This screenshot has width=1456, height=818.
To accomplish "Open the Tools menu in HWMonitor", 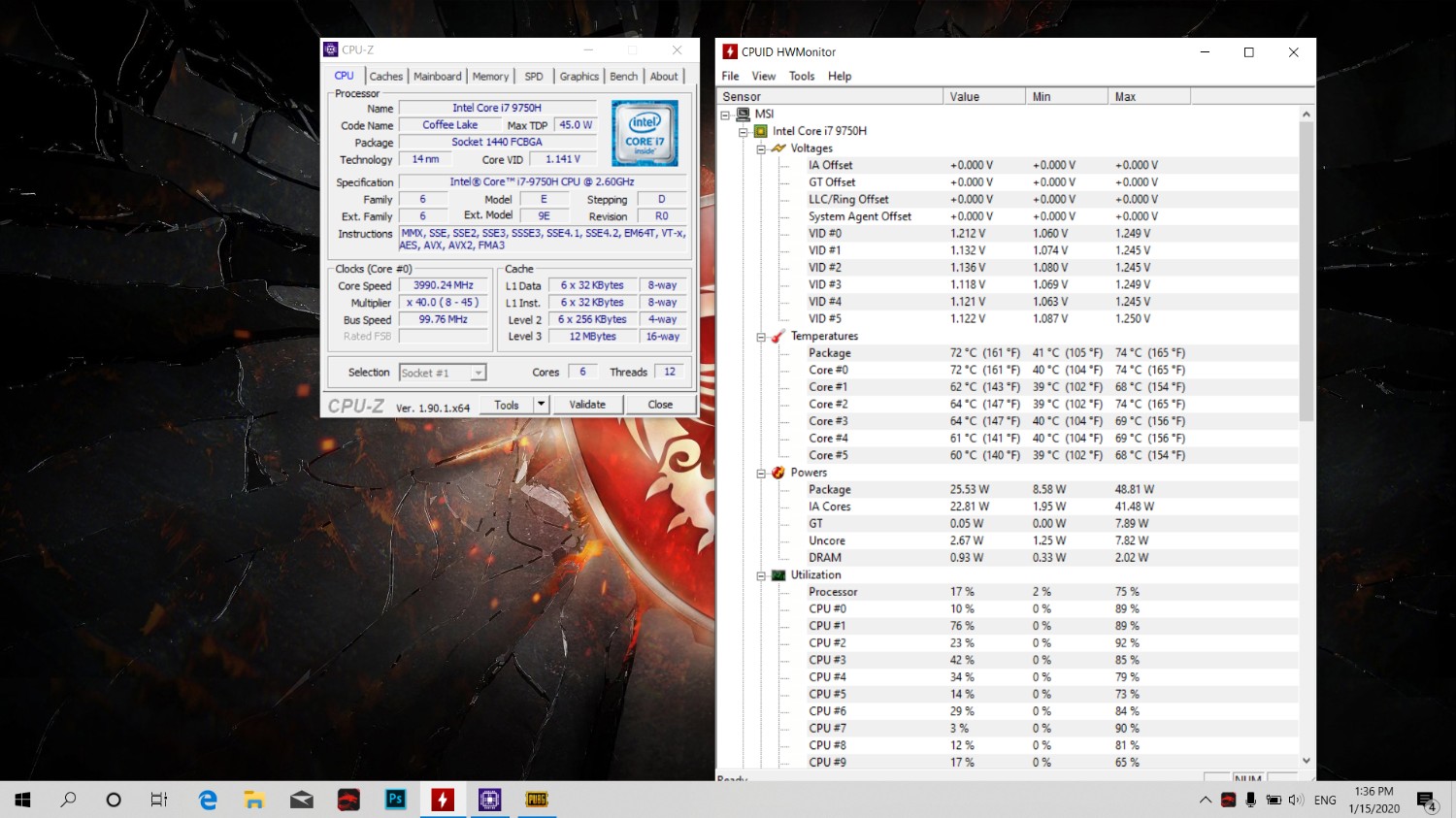I will point(802,76).
